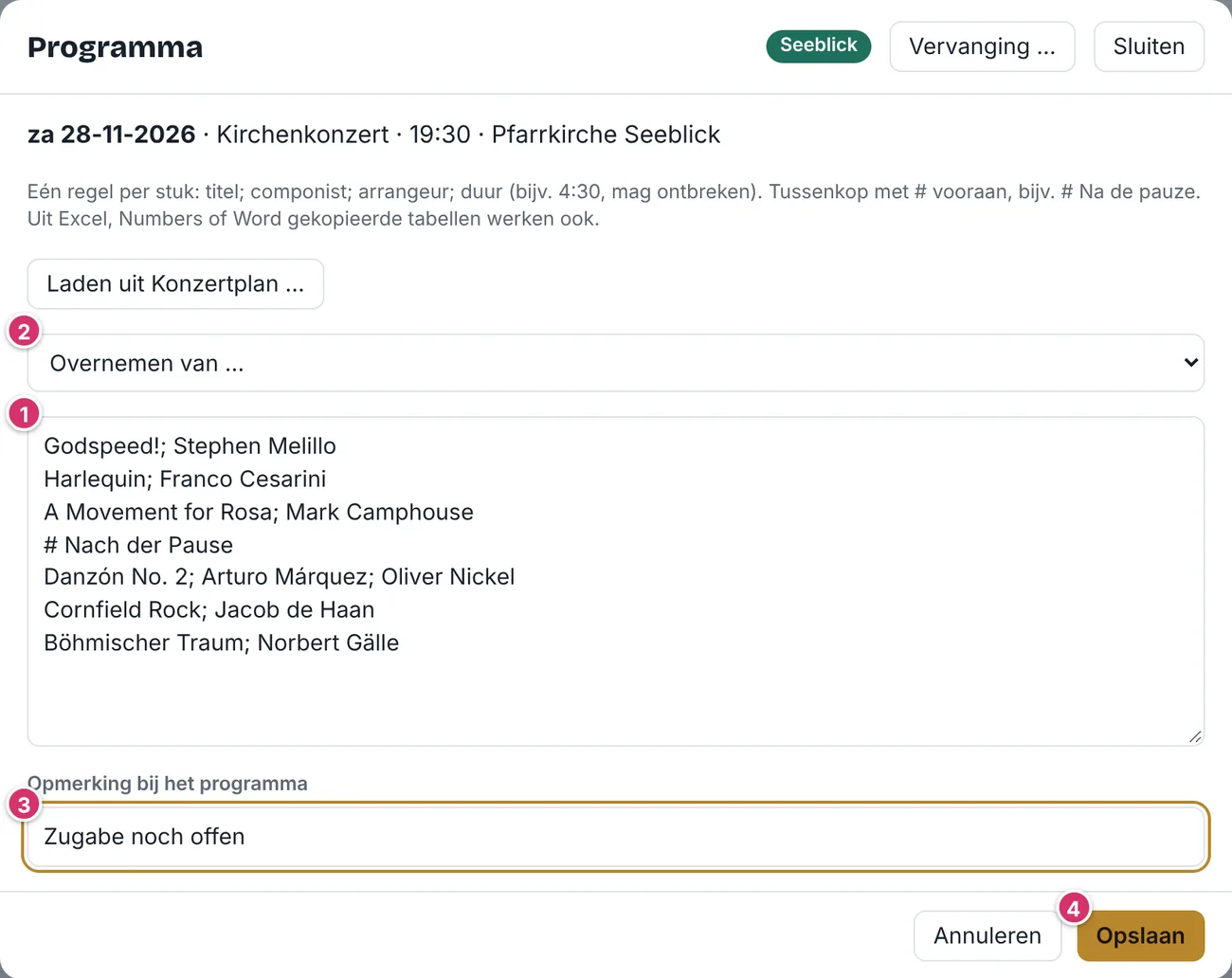Click the 'Opmerking bij het programma' label
1232x978 pixels.
[x=167, y=784]
